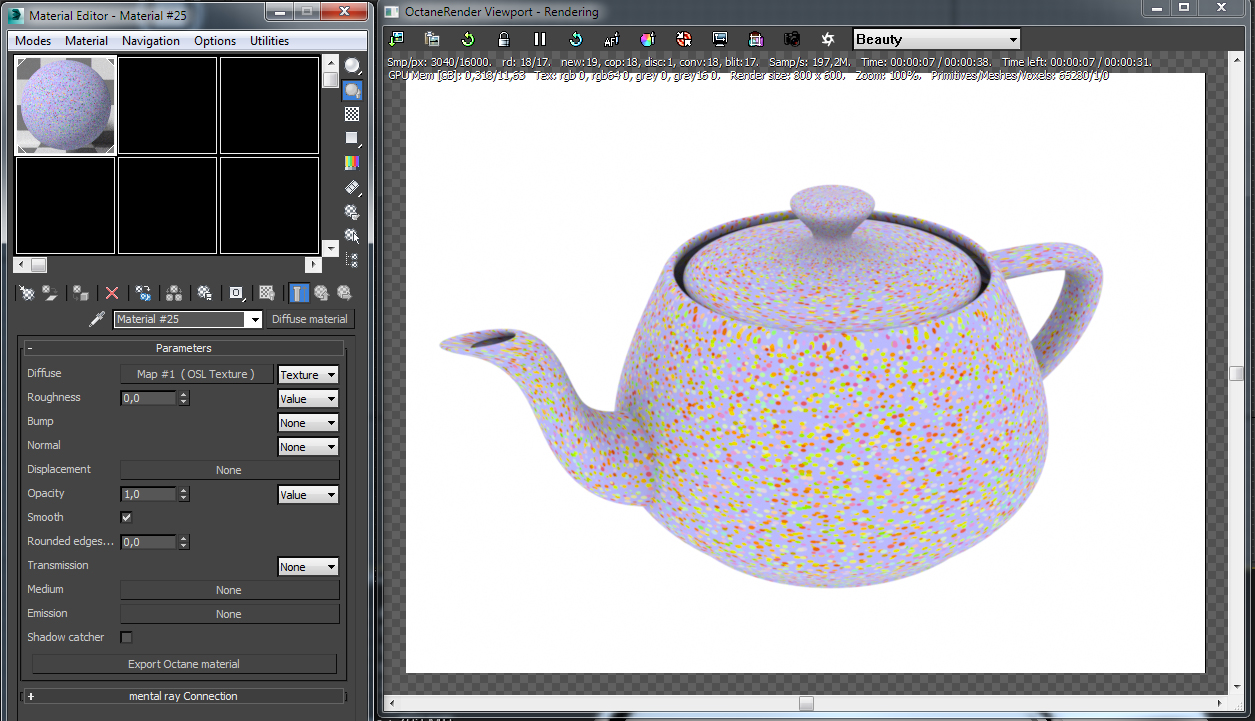The height and width of the screenshot is (721, 1255).
Task: Click Go Forward to Sibling icon
Action: (344, 293)
